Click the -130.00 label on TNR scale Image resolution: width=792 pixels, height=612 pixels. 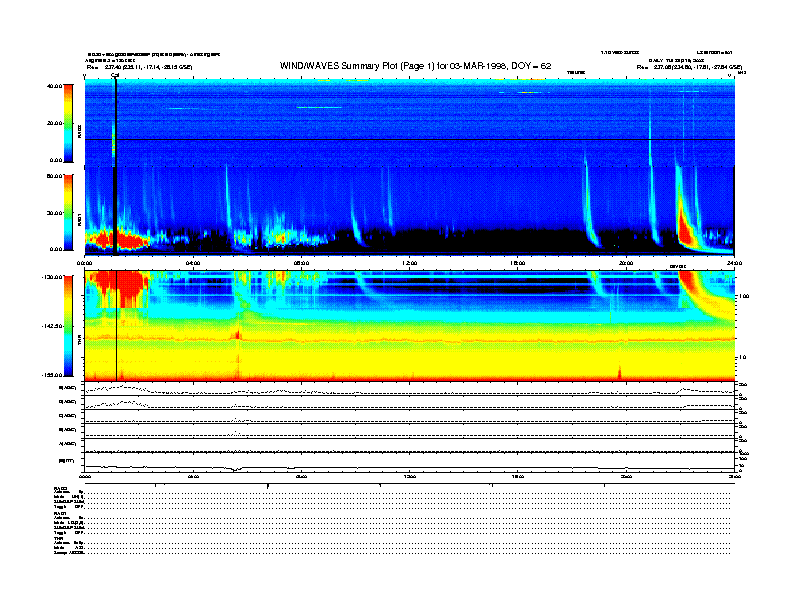52,277
